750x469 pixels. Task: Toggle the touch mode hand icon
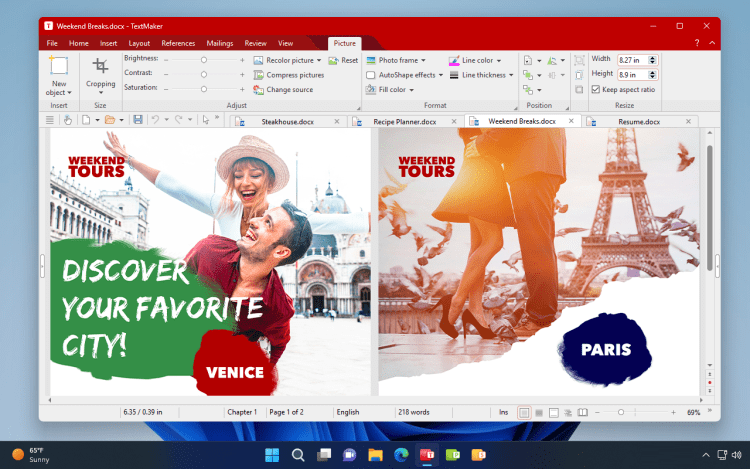[x=68, y=120]
